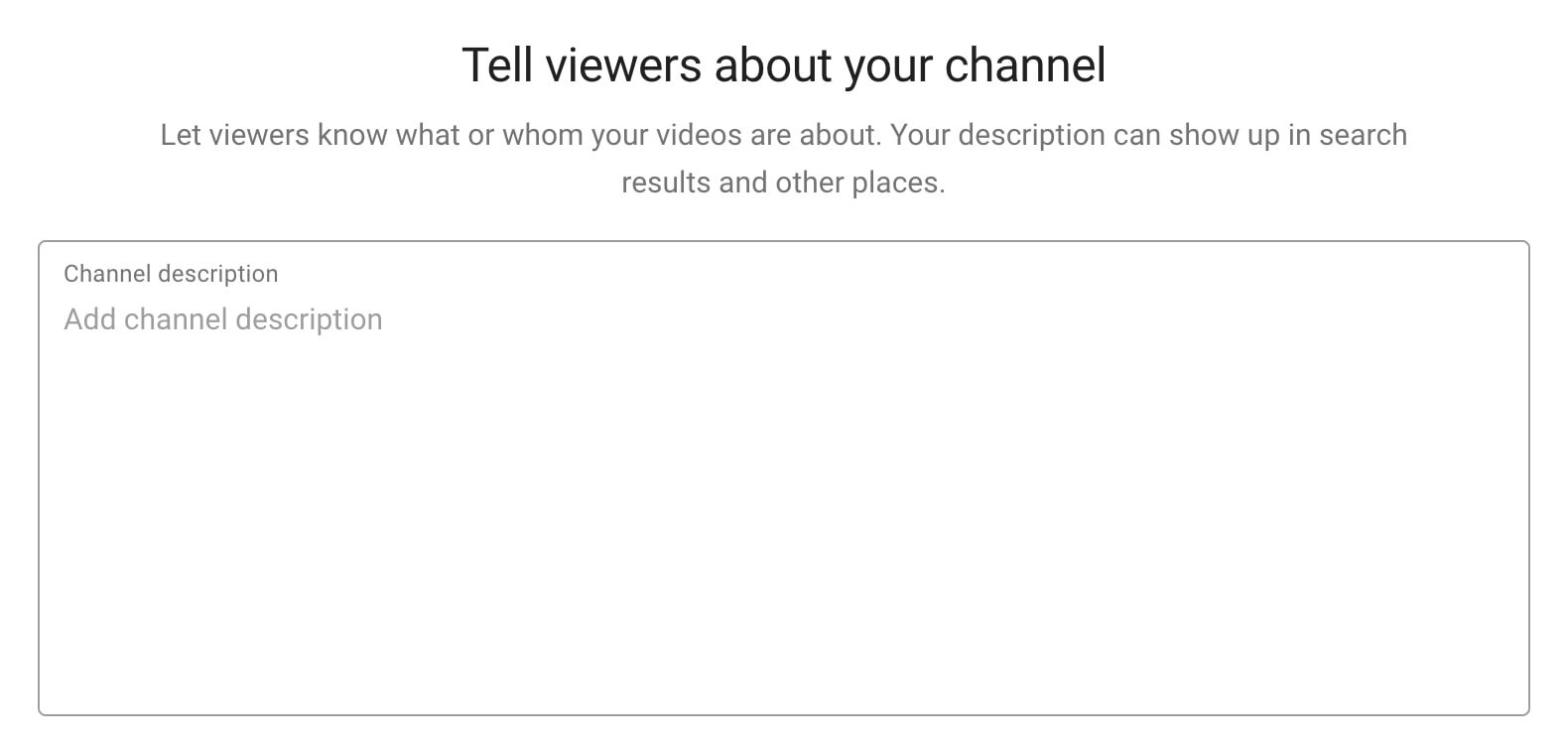Click the Channel description text area

click(x=784, y=478)
